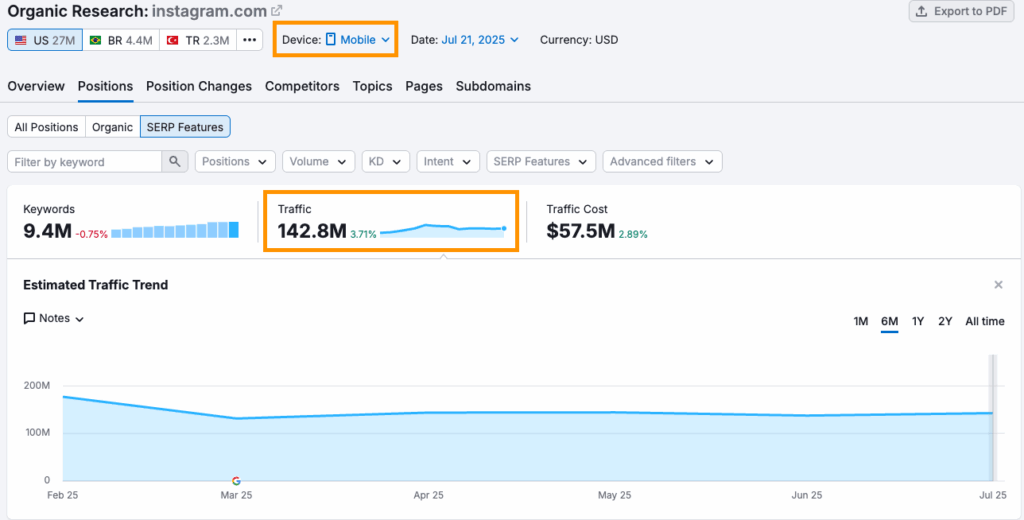Go to the Competitors tab

(302, 86)
